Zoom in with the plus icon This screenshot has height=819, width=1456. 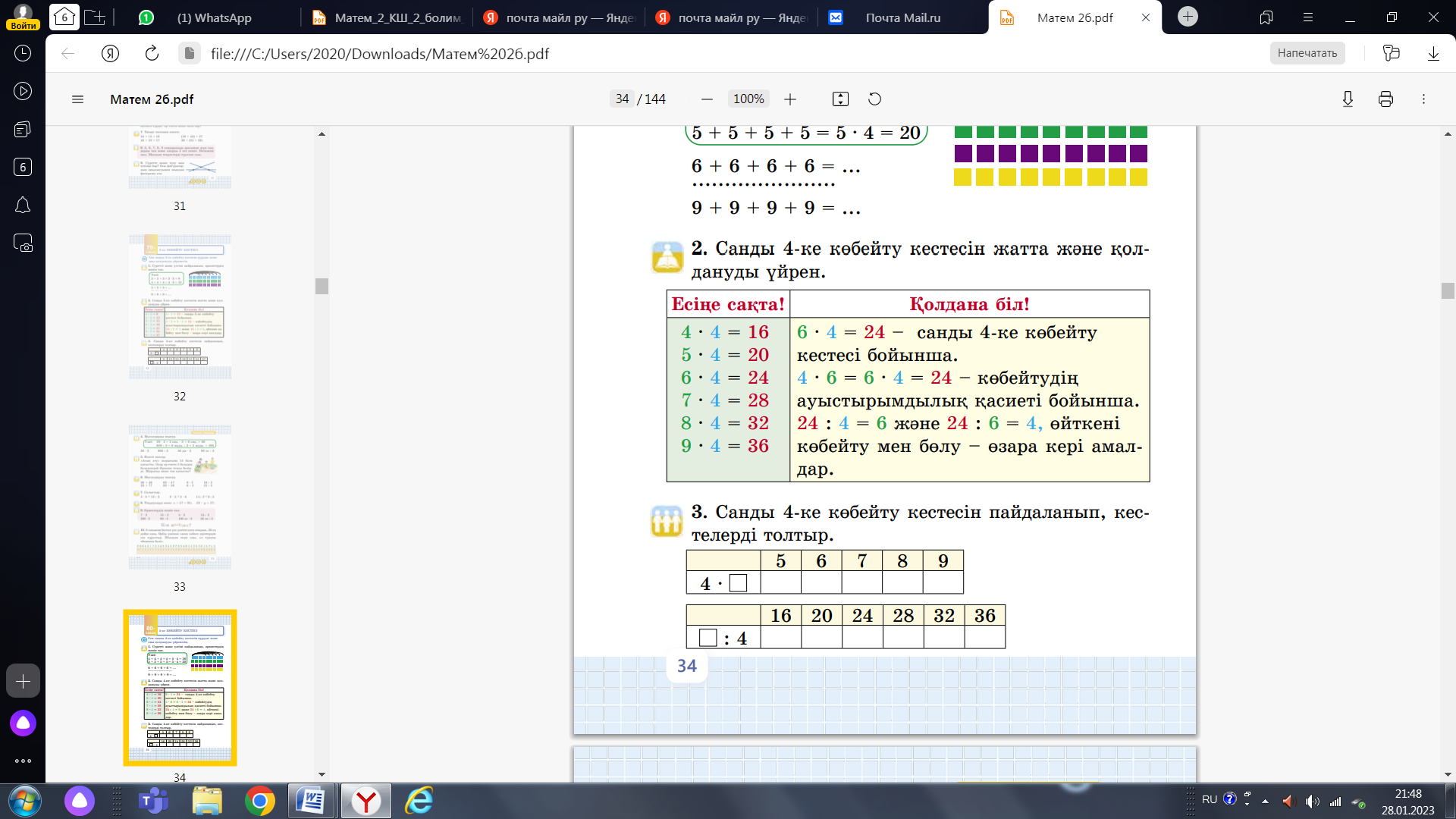[790, 99]
